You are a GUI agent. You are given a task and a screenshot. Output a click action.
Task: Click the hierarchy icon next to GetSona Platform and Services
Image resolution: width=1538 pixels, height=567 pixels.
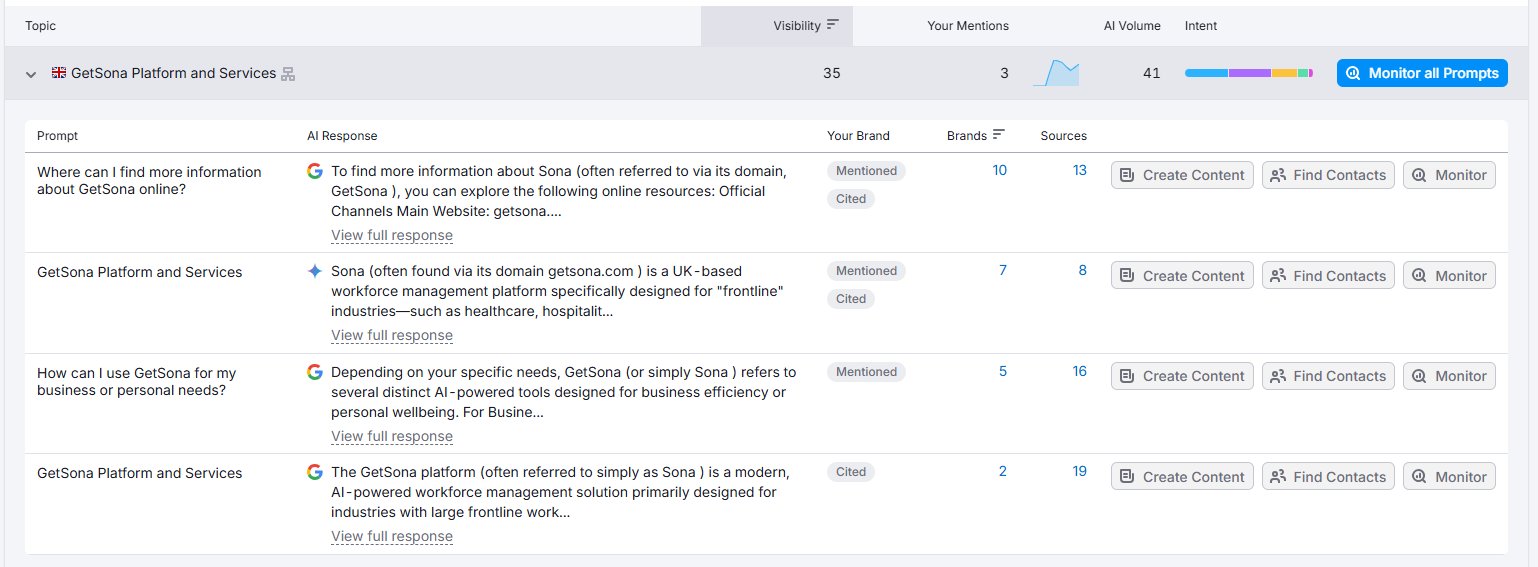[288, 74]
